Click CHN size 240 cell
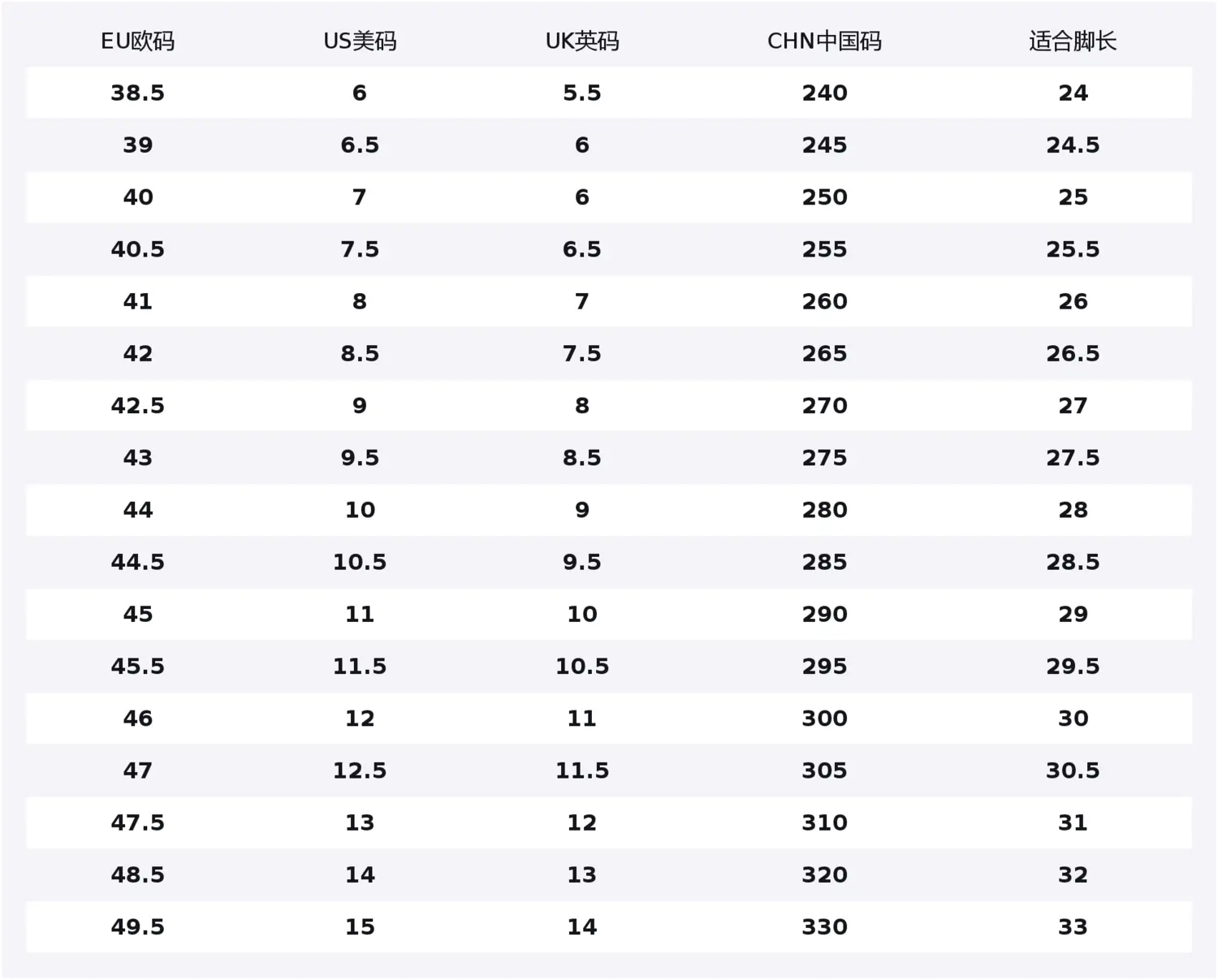1218x980 pixels. point(824,93)
